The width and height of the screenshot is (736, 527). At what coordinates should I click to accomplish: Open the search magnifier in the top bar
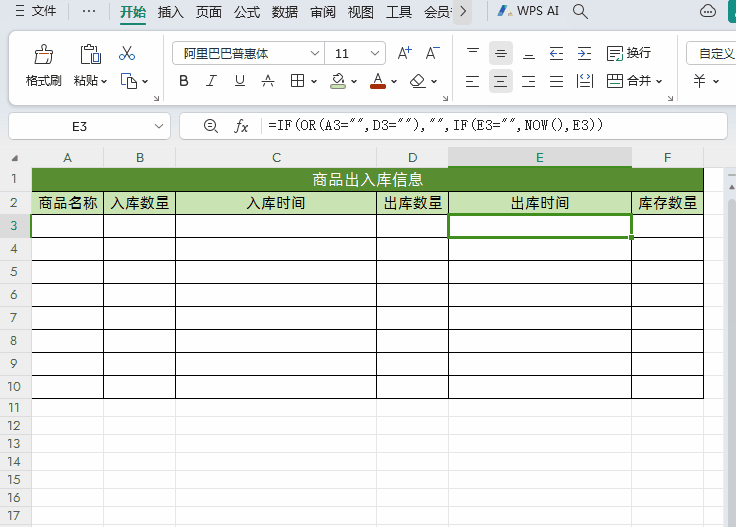tap(580, 11)
